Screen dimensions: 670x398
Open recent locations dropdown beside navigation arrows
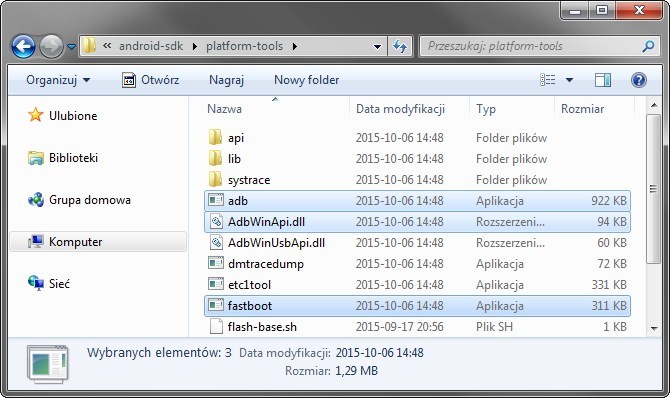pos(71,46)
